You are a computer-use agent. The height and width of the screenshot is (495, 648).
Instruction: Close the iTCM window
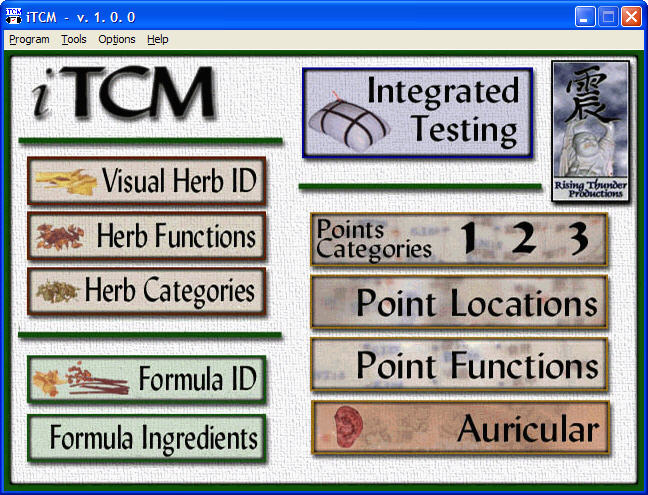631,17
